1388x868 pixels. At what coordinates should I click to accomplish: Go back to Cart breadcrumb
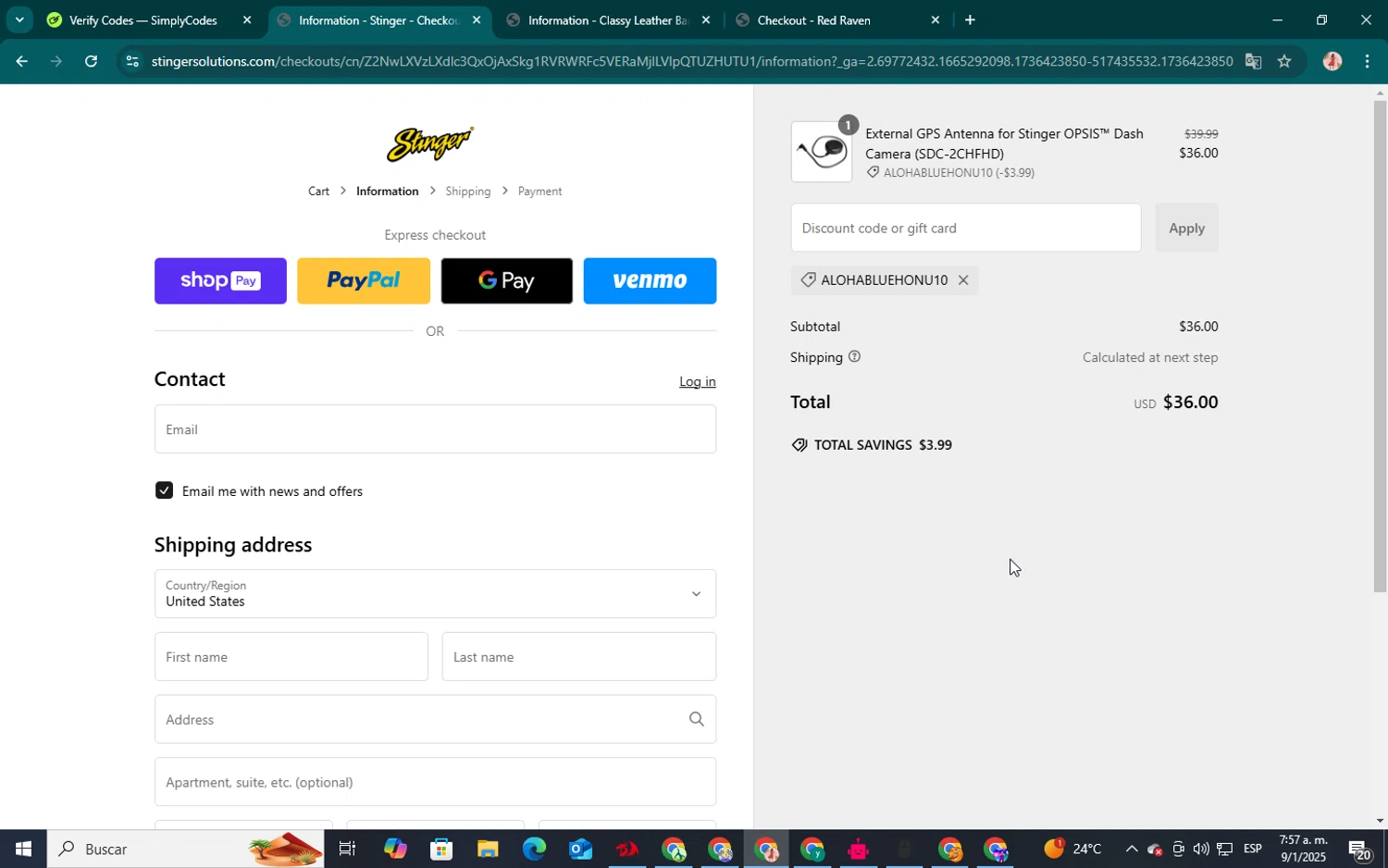click(x=318, y=192)
